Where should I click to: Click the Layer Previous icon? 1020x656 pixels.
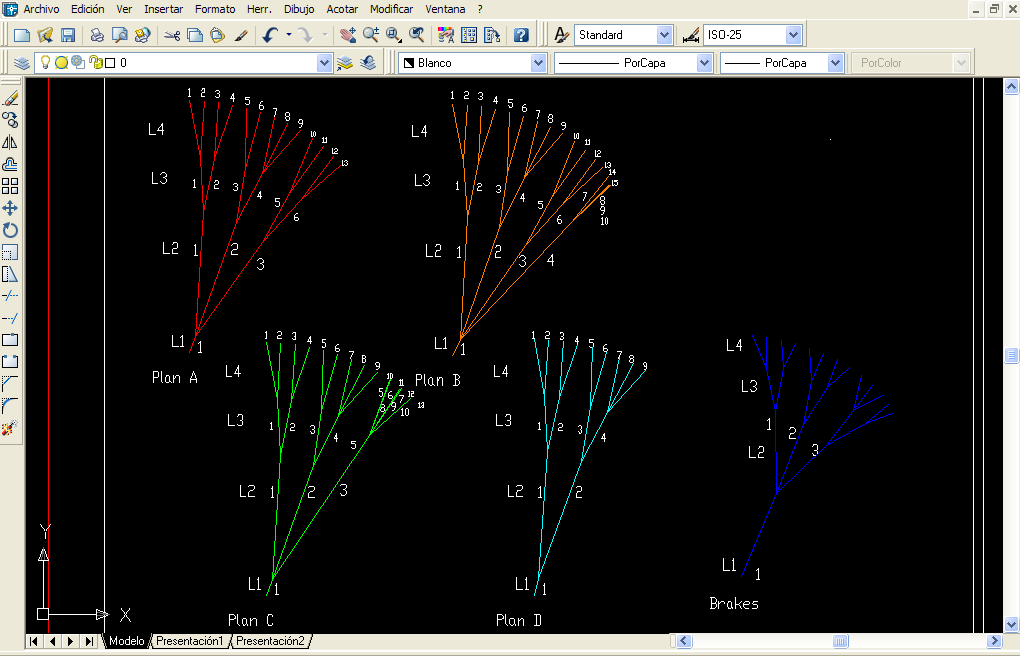coord(368,63)
